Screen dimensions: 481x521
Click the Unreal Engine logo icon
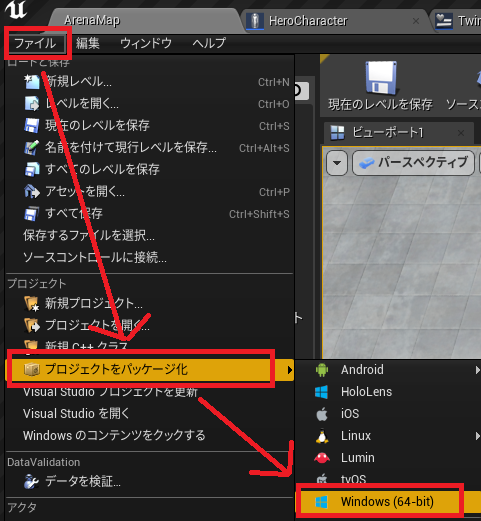point(16,10)
